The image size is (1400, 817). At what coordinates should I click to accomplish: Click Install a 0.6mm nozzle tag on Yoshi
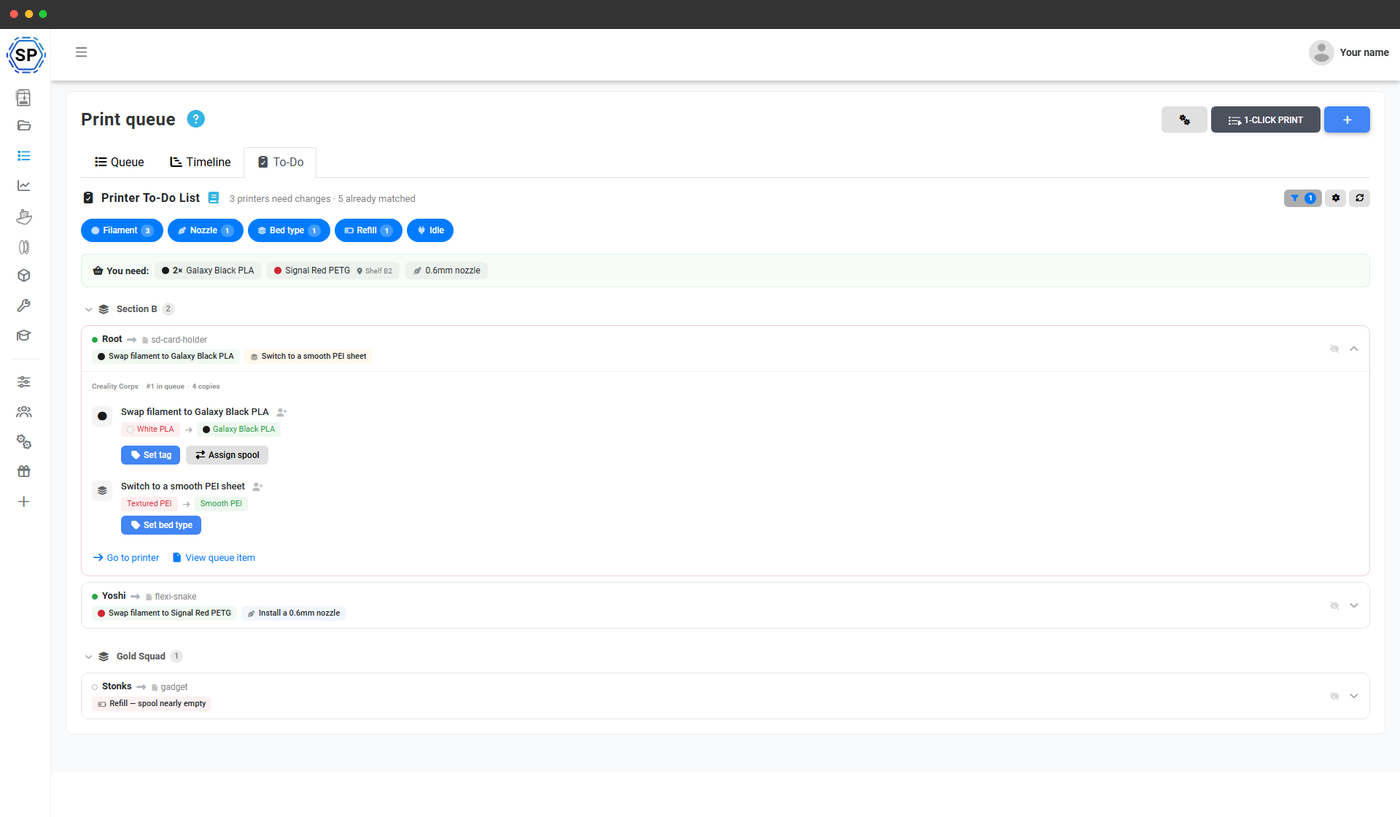(293, 613)
